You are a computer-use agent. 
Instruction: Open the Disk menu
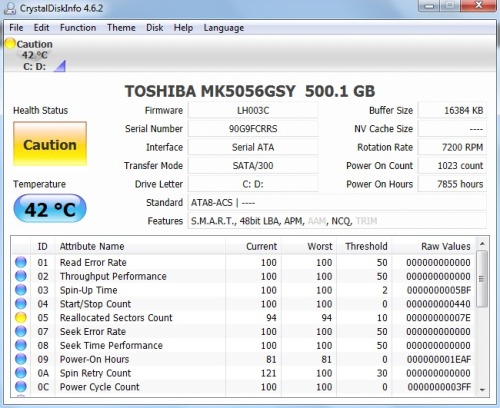pyautogui.click(x=155, y=28)
